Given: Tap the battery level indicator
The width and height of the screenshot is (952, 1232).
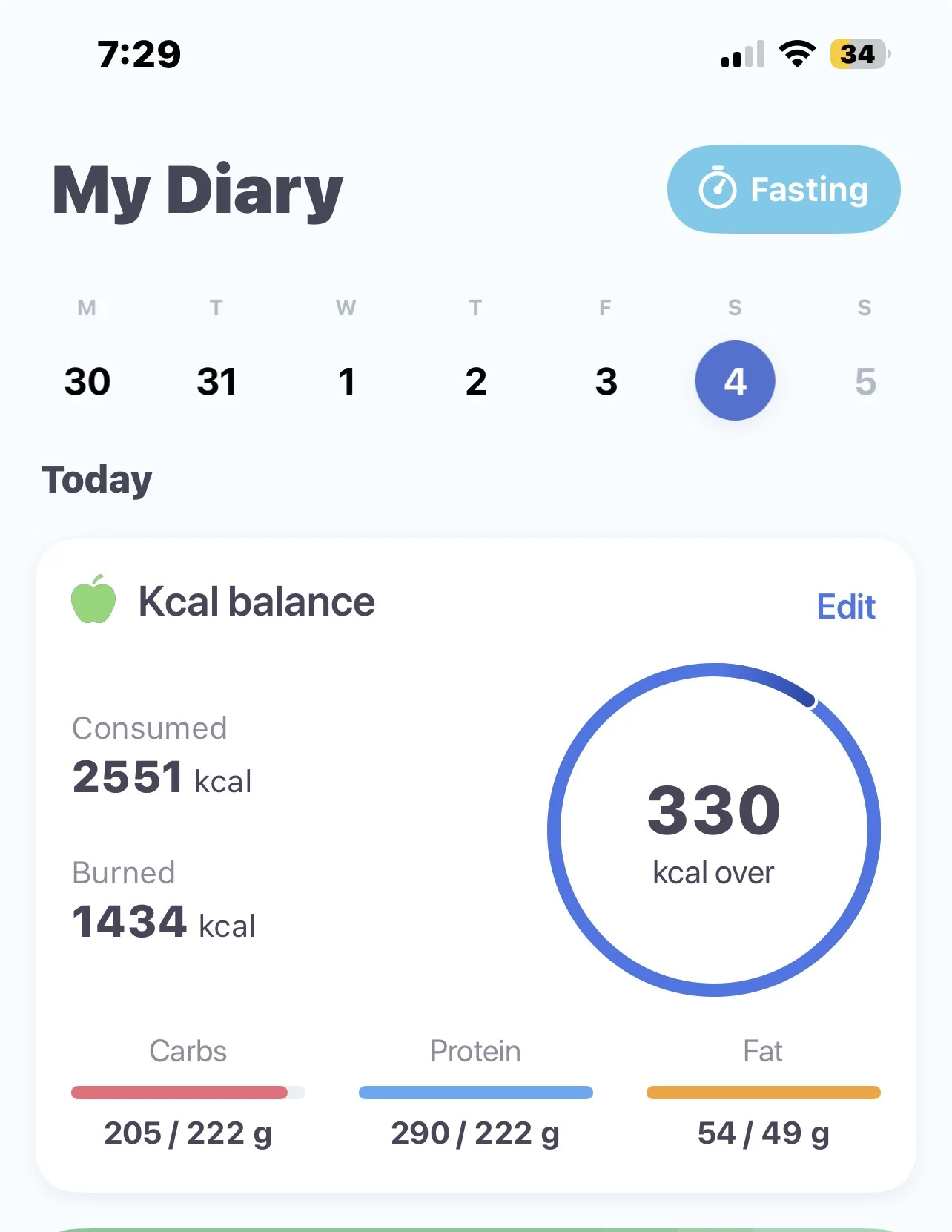Looking at the screenshot, I should pos(859,54).
